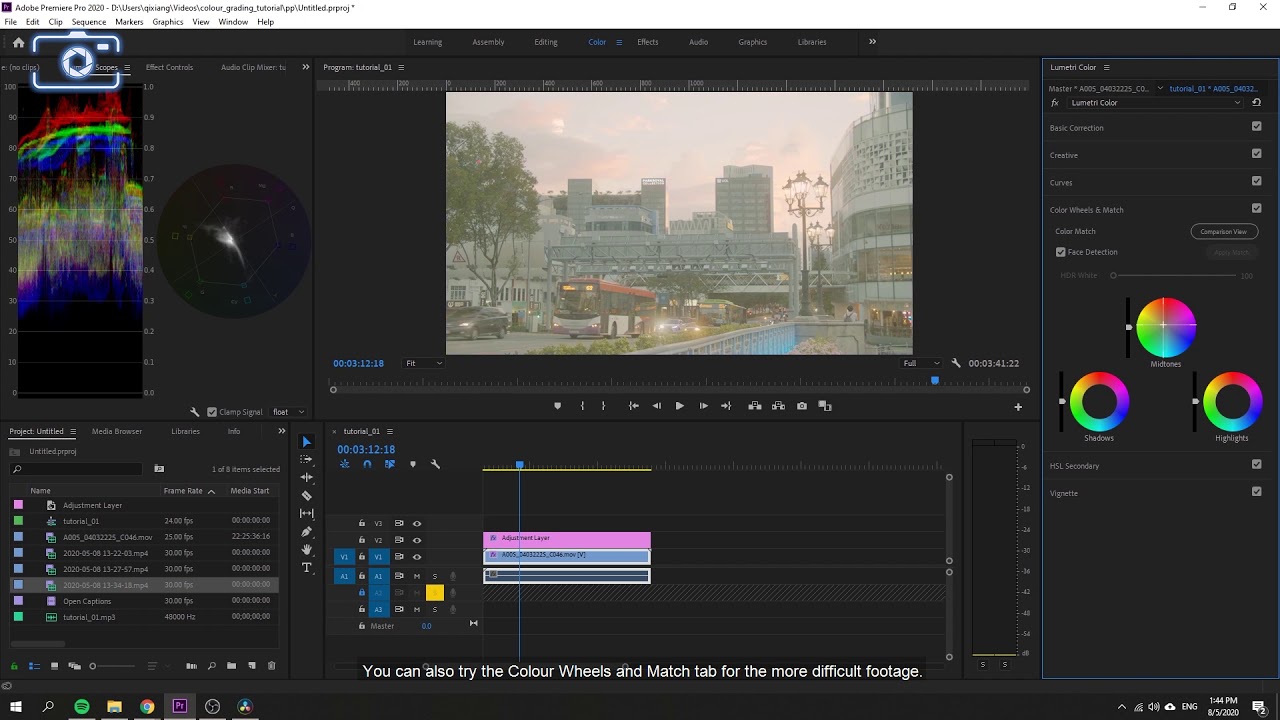
Task: Toggle Snap in timeline
Action: (x=367, y=464)
